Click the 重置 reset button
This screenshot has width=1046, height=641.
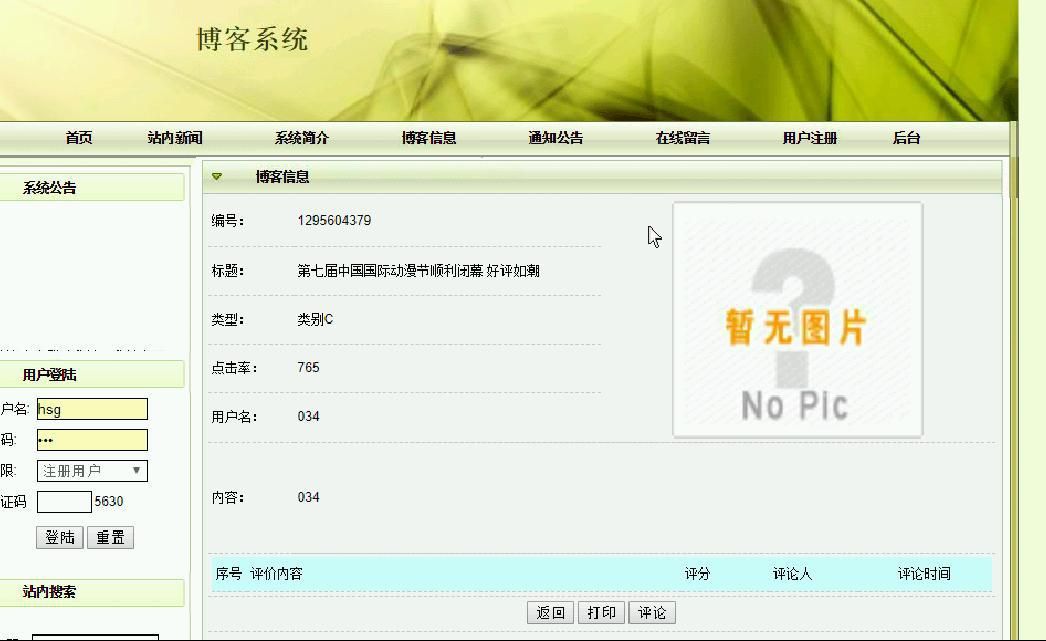click(x=111, y=537)
